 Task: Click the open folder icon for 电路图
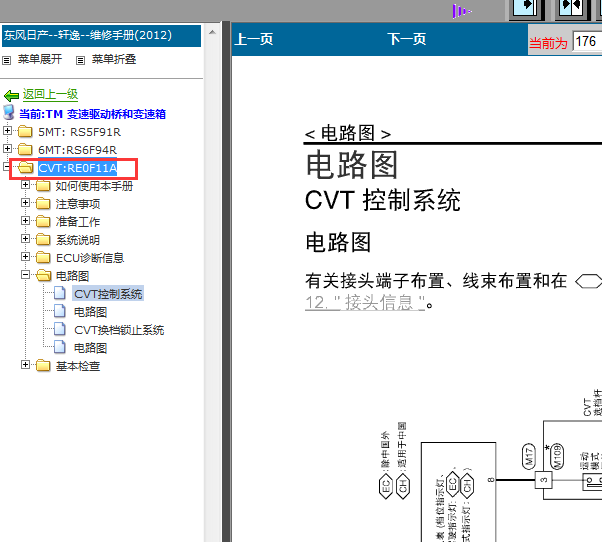43,275
